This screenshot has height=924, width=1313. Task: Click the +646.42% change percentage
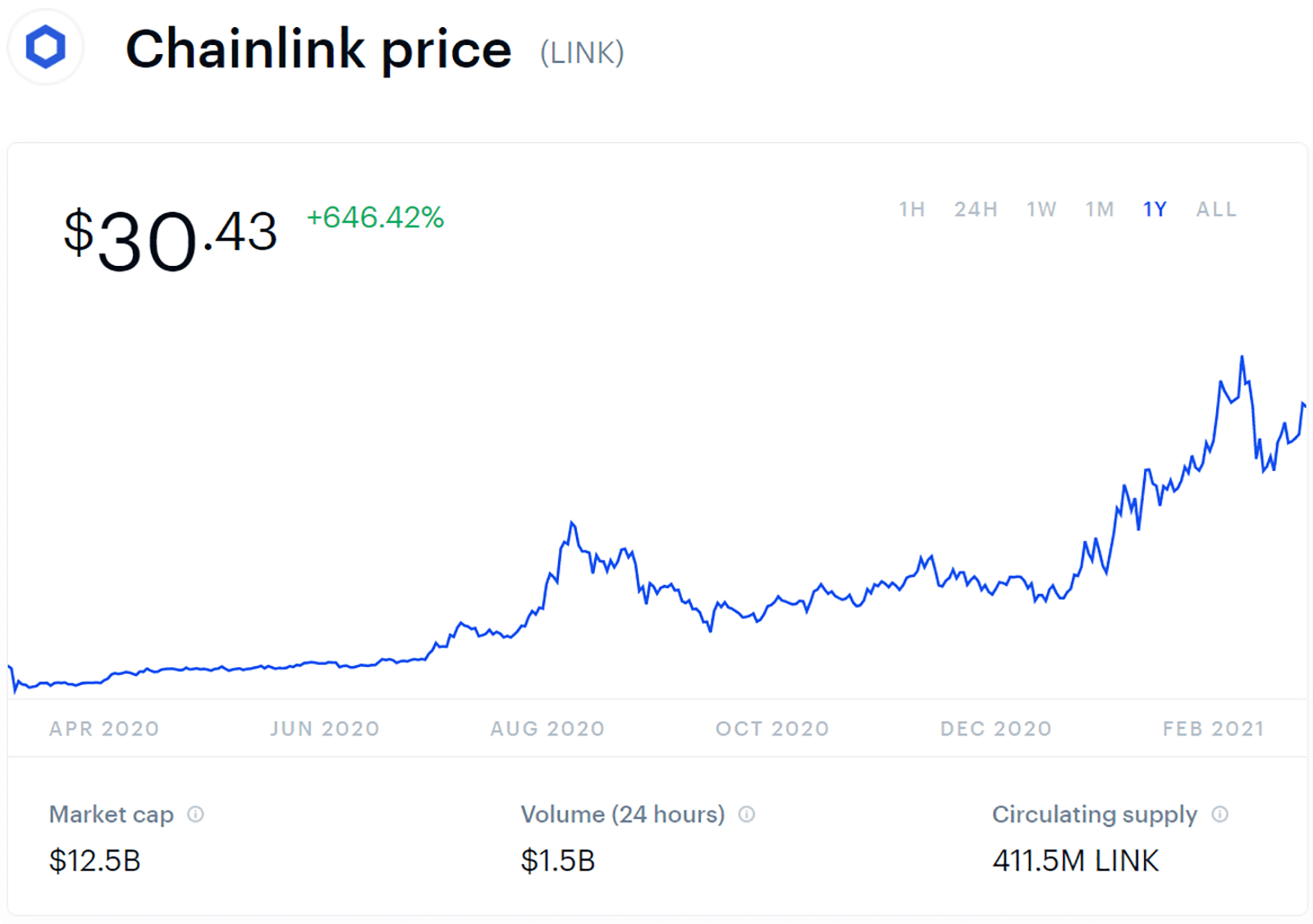click(375, 217)
